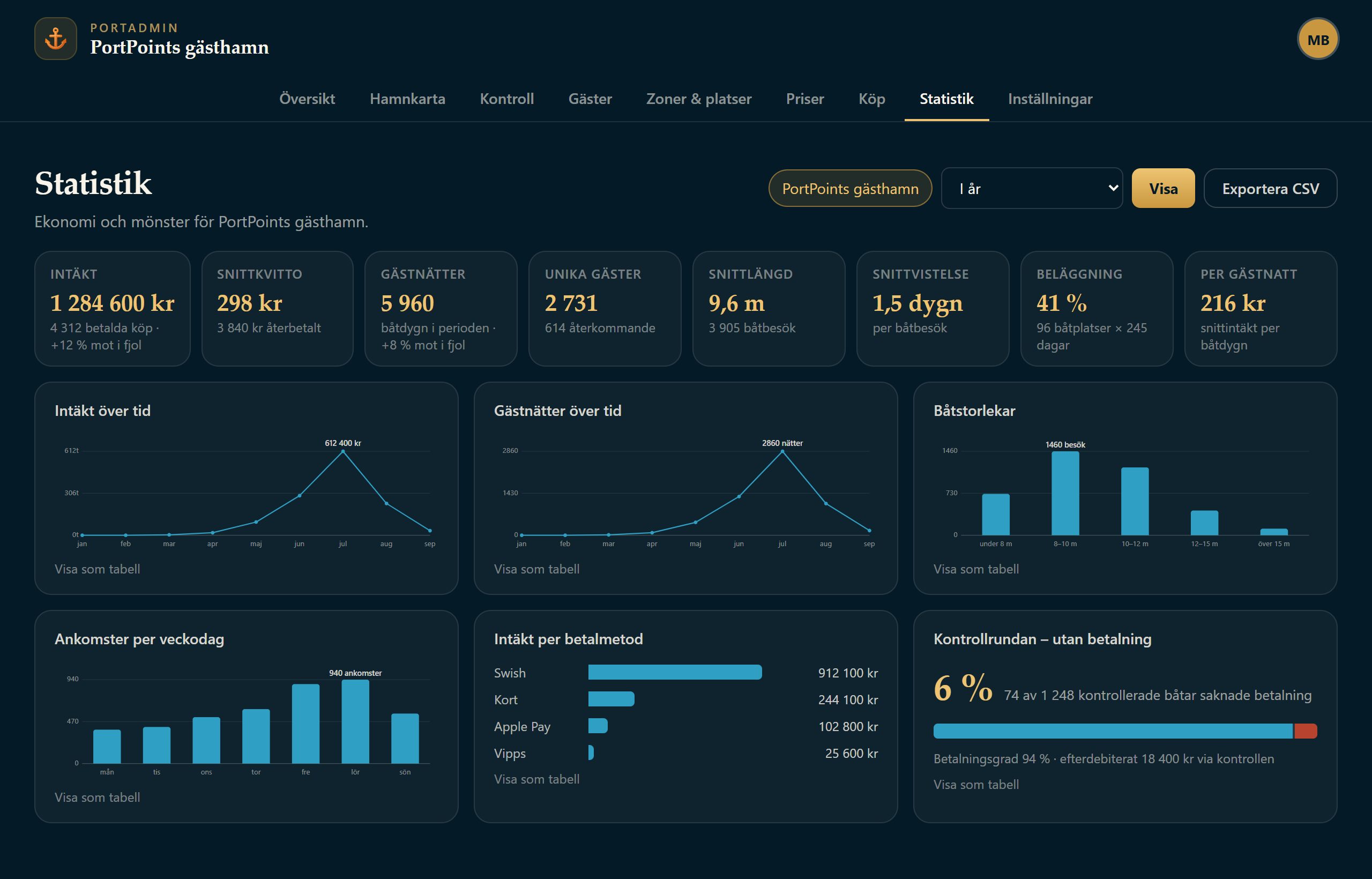Open the Hamnkarta tab
This screenshot has height=879, width=1372.
[407, 99]
